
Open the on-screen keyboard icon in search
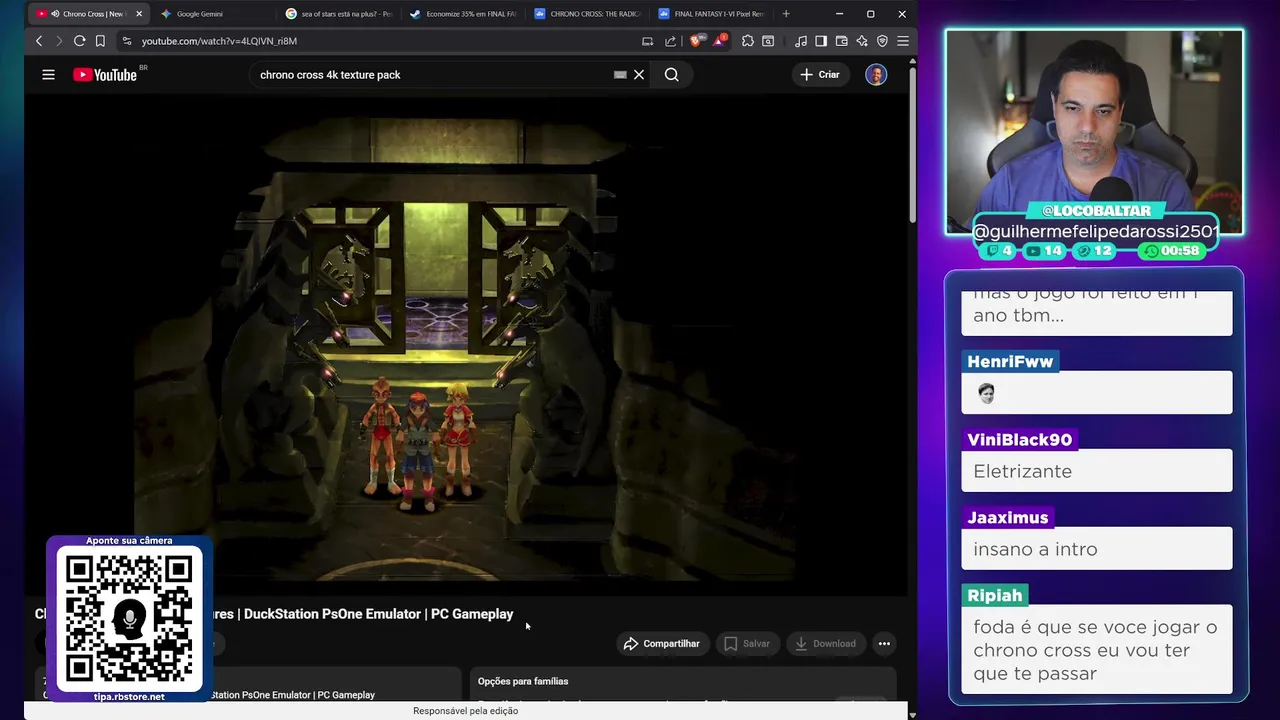620,75
